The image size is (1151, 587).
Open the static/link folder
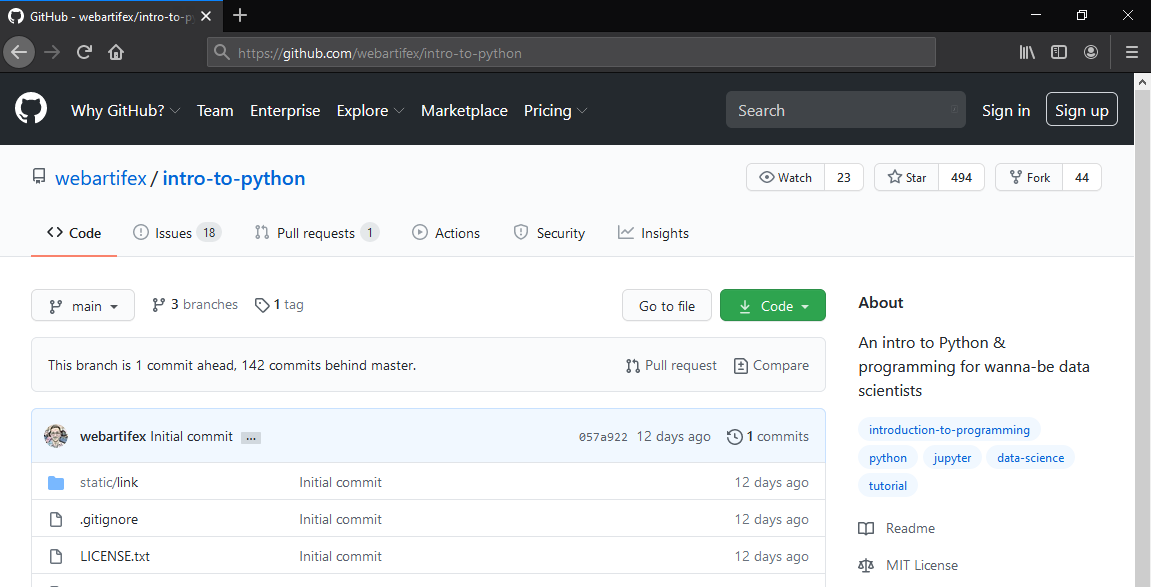109,482
